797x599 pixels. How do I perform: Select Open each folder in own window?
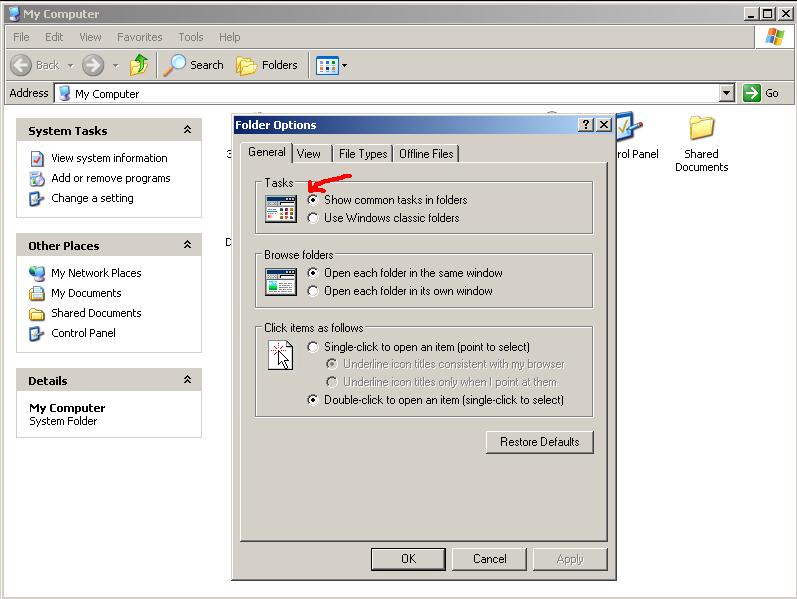pos(313,291)
